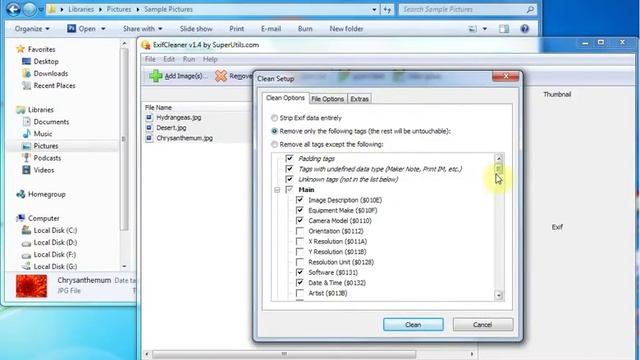
Task: Click the Desert.jpg file icon in the list
Action: (x=149, y=128)
